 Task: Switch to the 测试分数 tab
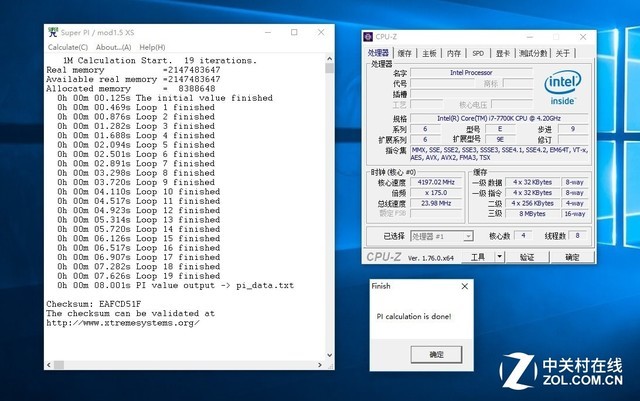coord(531,53)
